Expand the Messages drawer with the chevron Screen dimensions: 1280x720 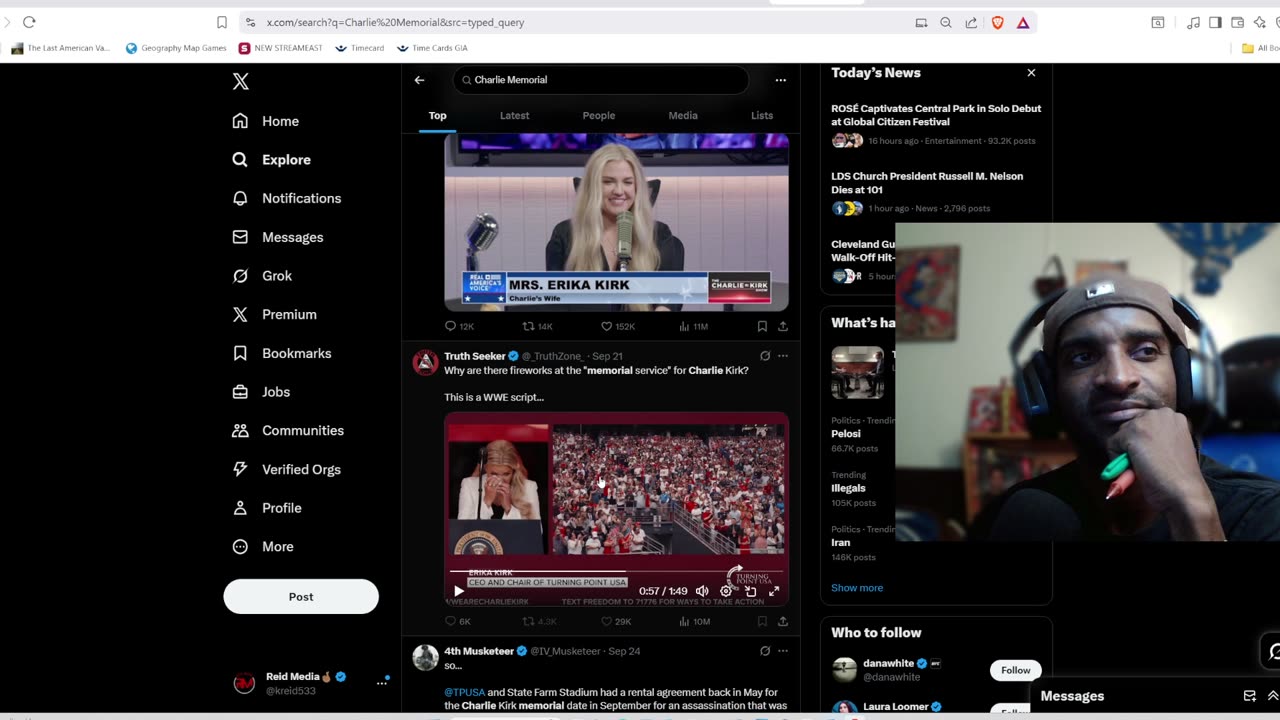(1272, 696)
